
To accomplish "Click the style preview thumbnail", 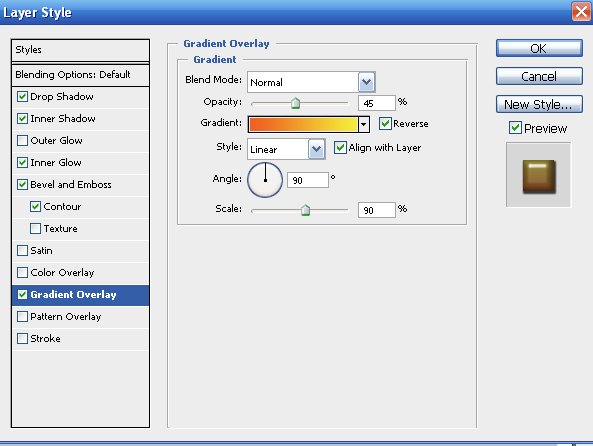I will pyautogui.click(x=539, y=175).
